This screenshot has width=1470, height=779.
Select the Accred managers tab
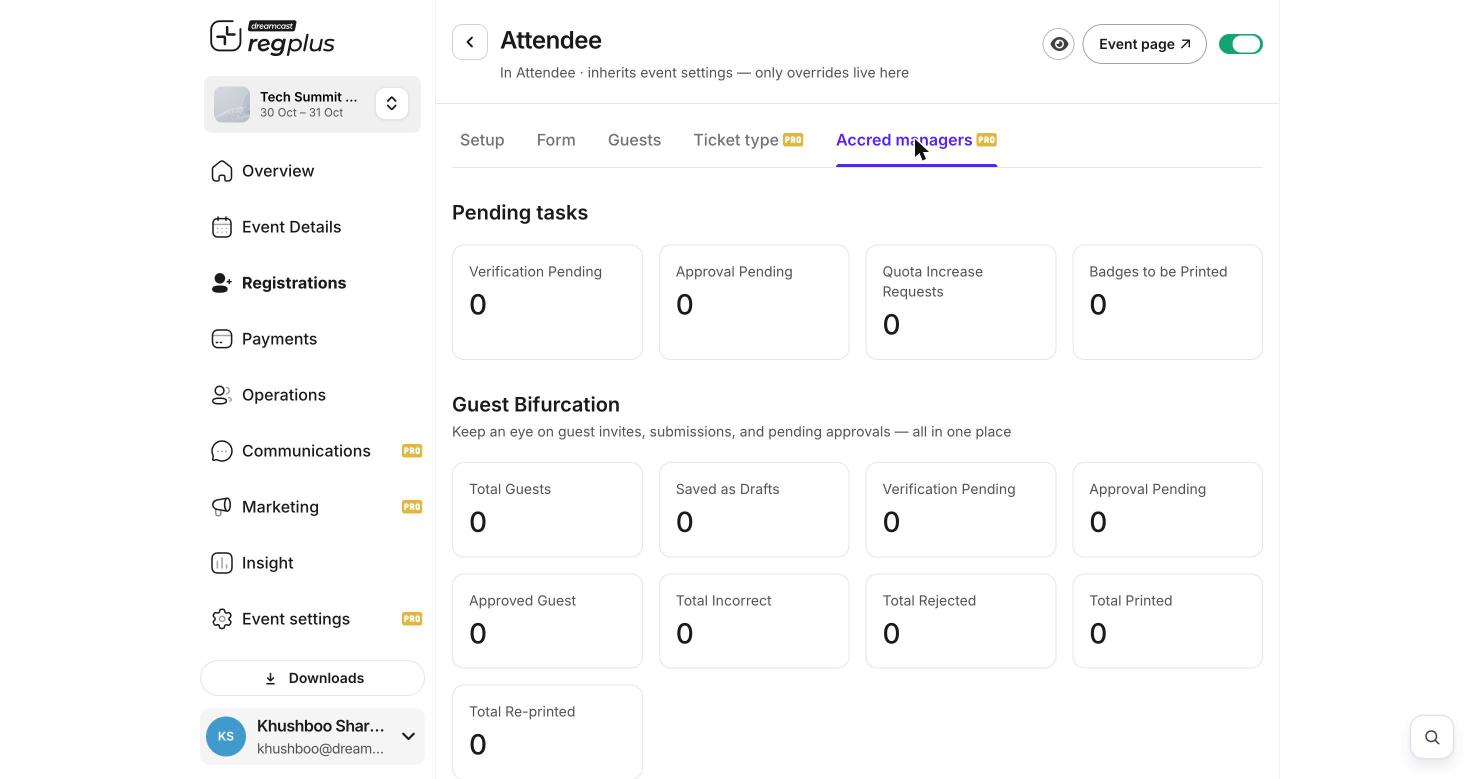916,140
